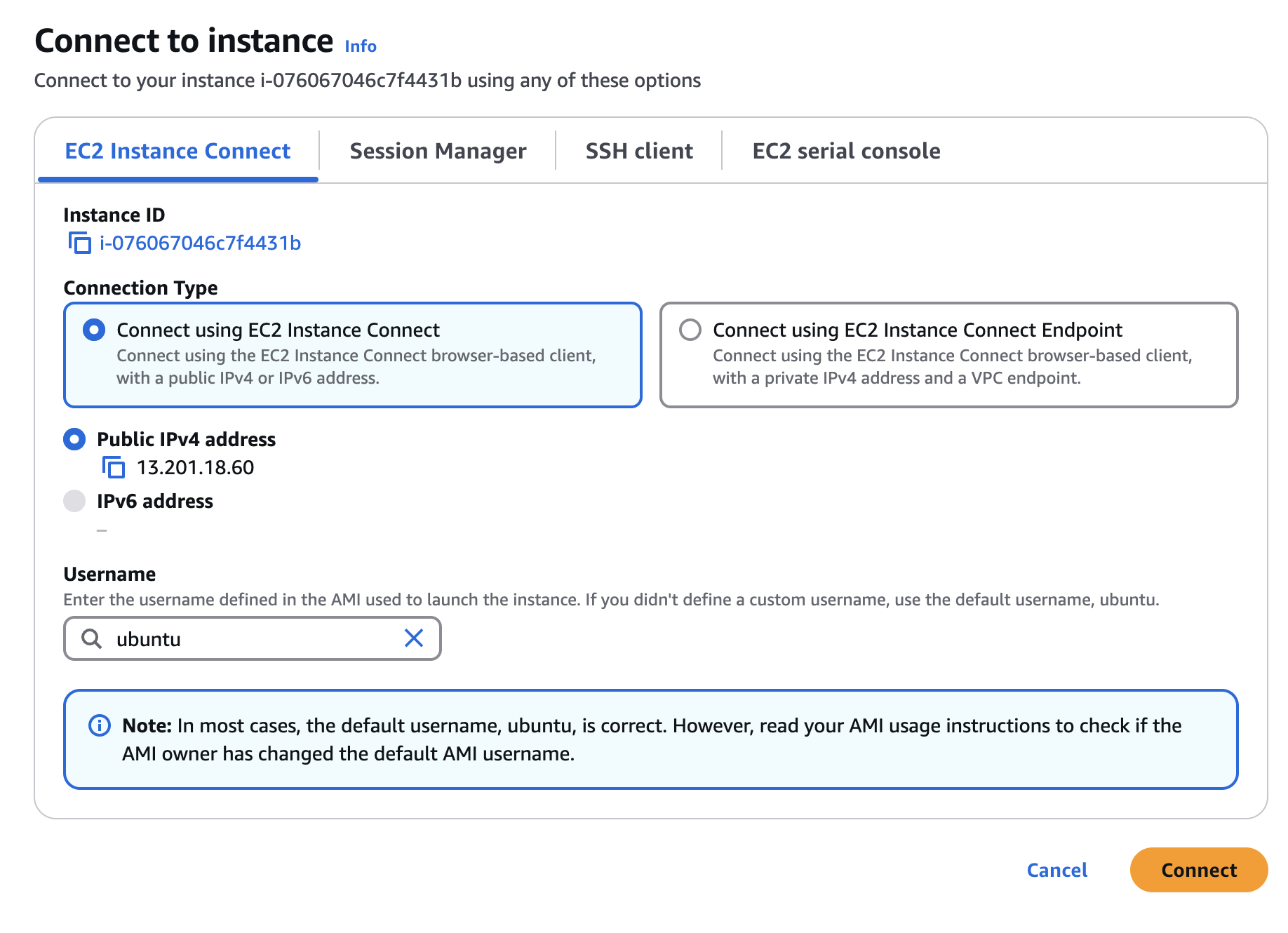The width and height of the screenshot is (1288, 933).
Task: Open instance link i-076067046c7f4431b under Instance ID
Action: pyautogui.click(x=200, y=243)
